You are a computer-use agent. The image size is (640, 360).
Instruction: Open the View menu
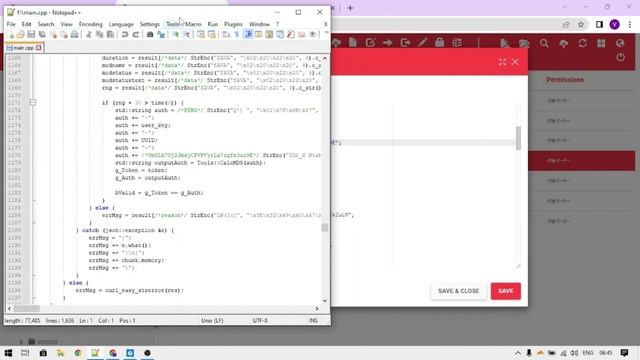click(67, 24)
